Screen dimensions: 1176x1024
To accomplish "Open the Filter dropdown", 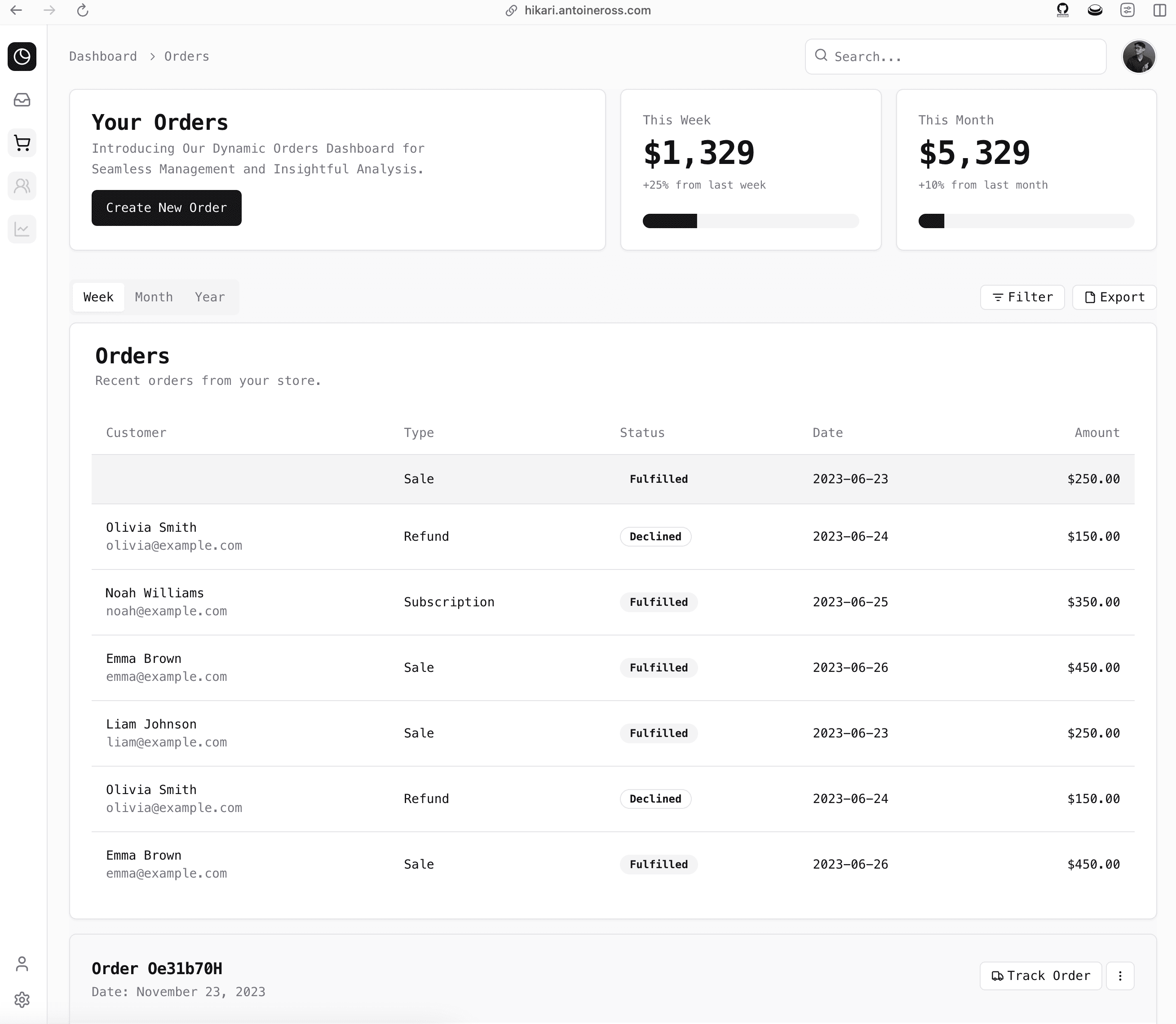I will (1022, 296).
